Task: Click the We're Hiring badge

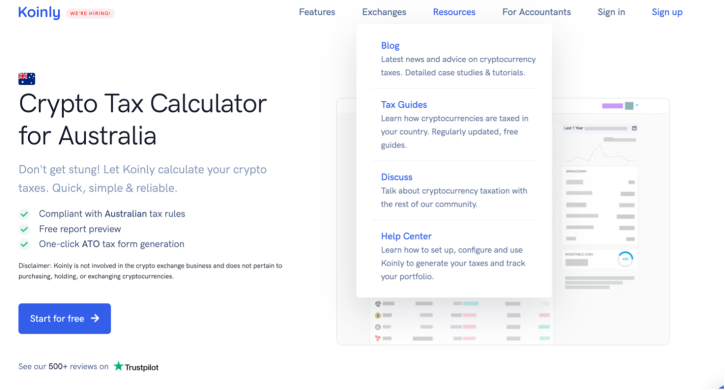Action: (90, 13)
